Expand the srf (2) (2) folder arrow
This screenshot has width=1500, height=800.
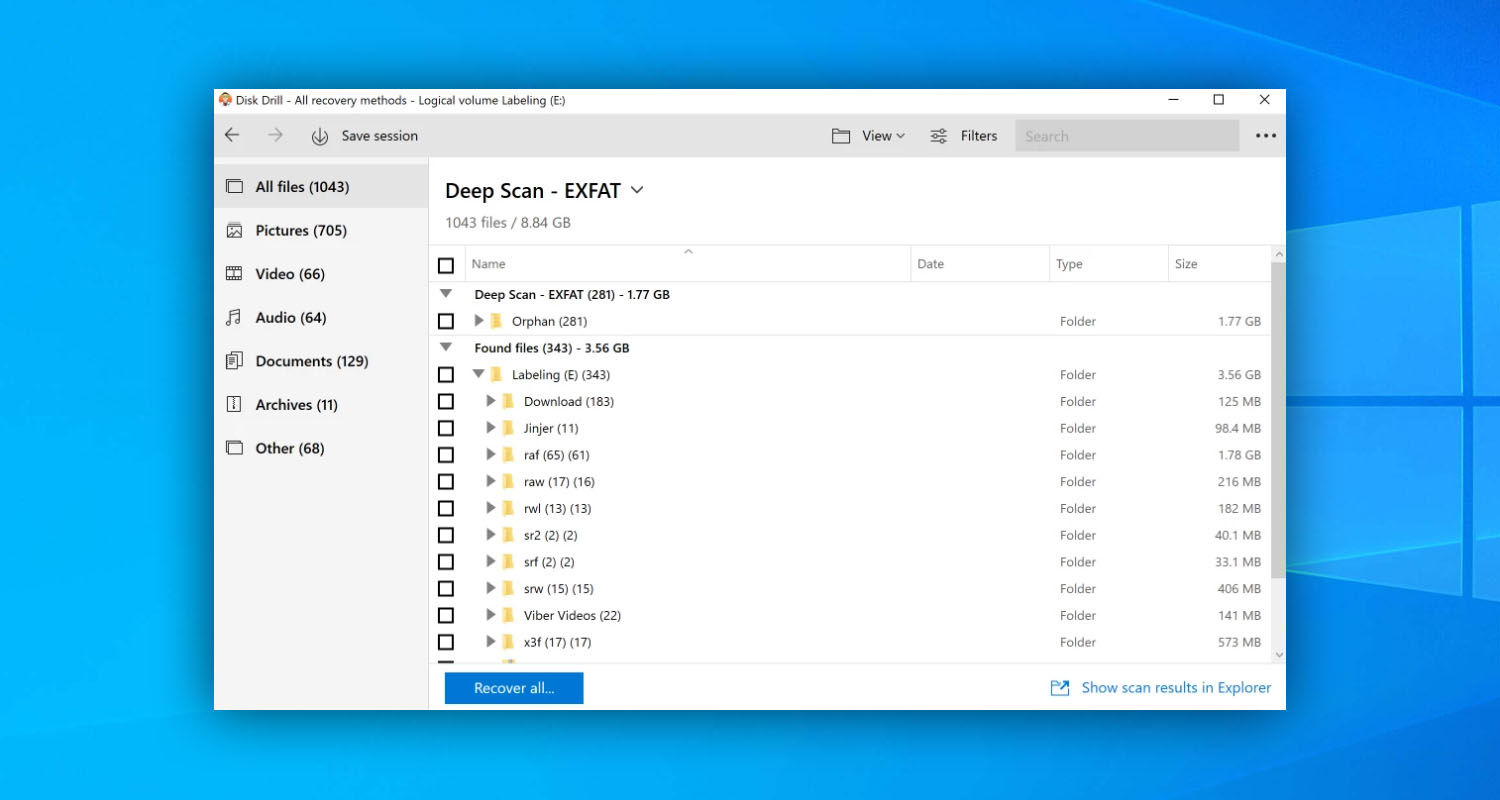(x=491, y=562)
